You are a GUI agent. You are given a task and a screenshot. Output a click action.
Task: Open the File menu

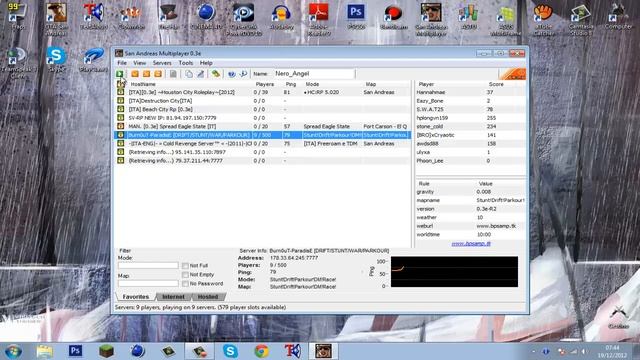point(122,63)
